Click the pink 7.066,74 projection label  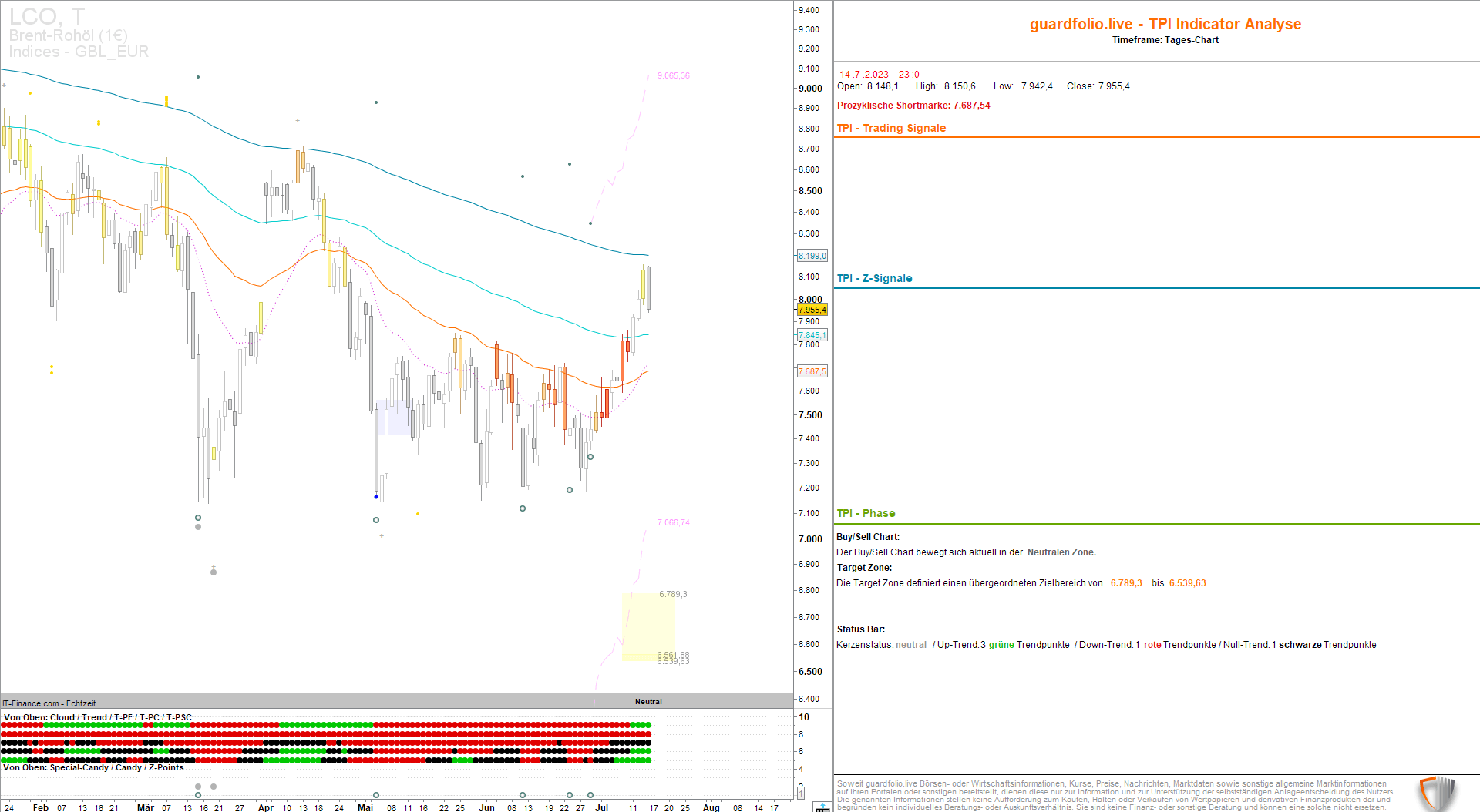tap(673, 522)
